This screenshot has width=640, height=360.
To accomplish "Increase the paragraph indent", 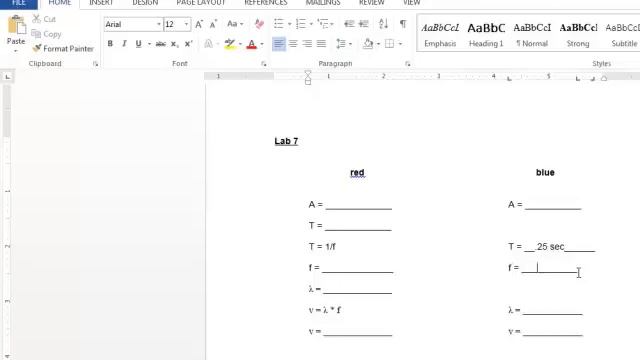I will pos(363,24).
